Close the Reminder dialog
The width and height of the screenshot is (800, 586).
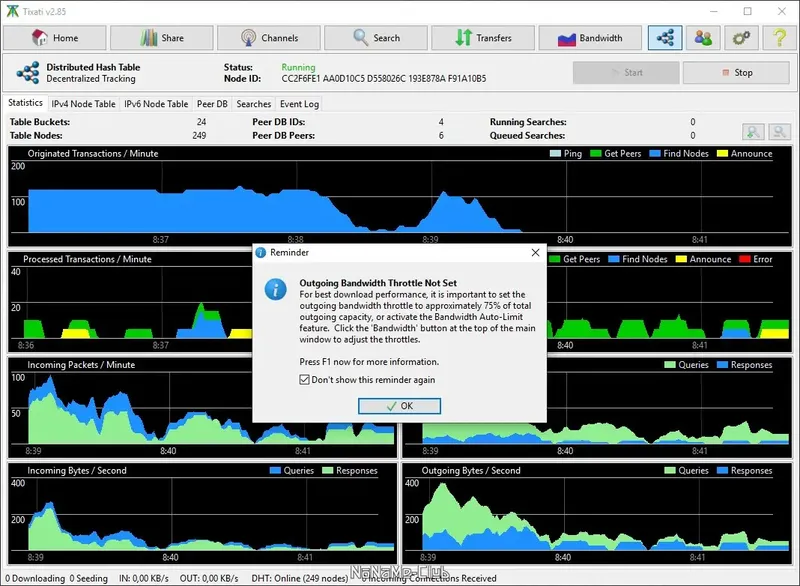[535, 252]
